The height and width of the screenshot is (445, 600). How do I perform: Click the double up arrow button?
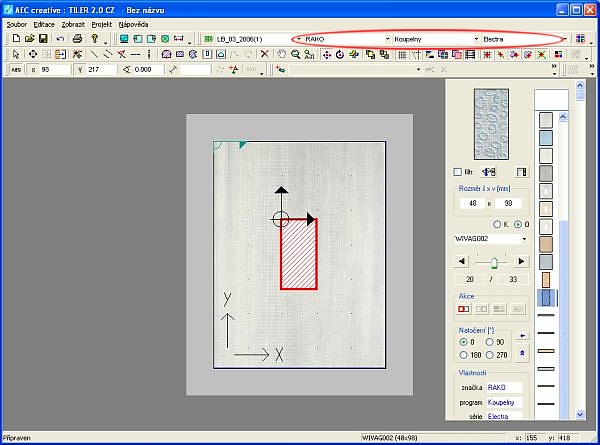[523, 353]
